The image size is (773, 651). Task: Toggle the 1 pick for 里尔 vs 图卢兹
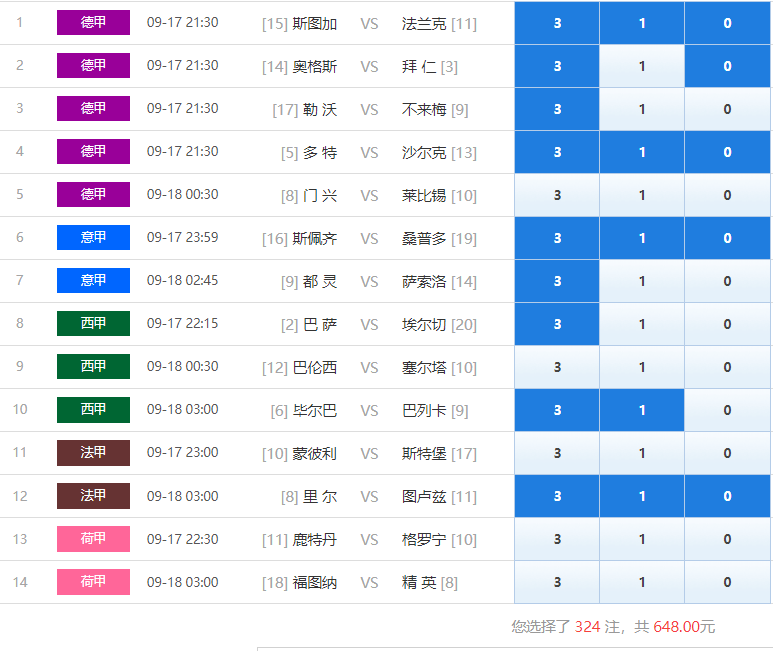coord(642,496)
